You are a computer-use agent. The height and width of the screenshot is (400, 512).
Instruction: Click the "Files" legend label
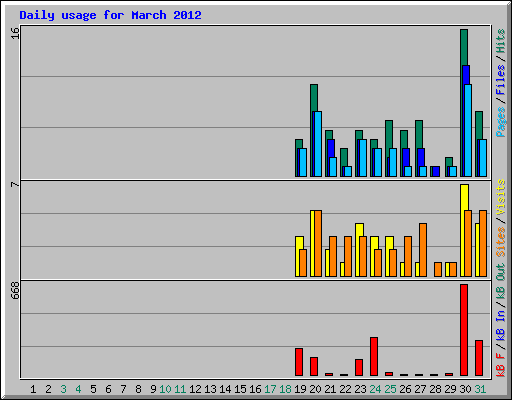click(501, 80)
